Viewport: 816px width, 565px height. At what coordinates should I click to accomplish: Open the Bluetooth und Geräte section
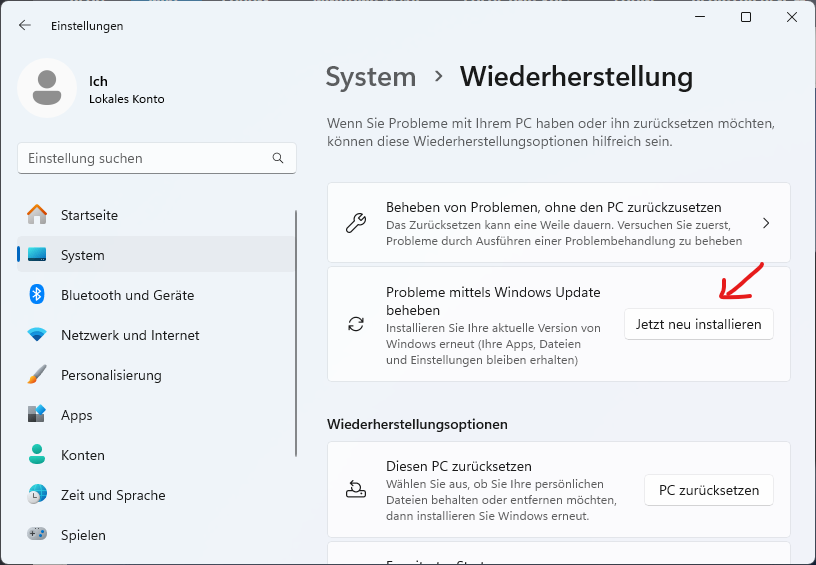[127, 295]
